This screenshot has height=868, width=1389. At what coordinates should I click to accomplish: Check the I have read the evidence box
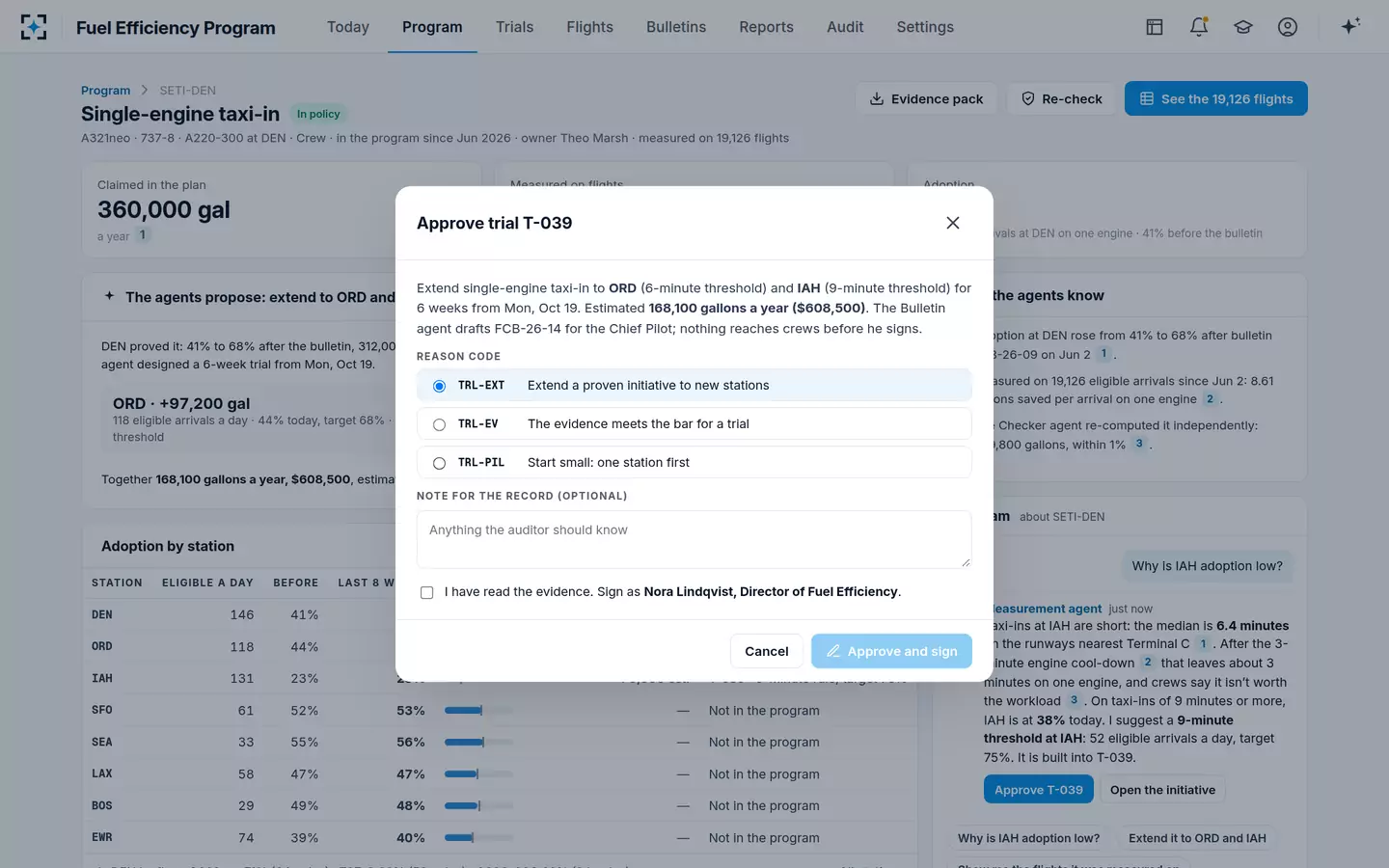pos(426,592)
